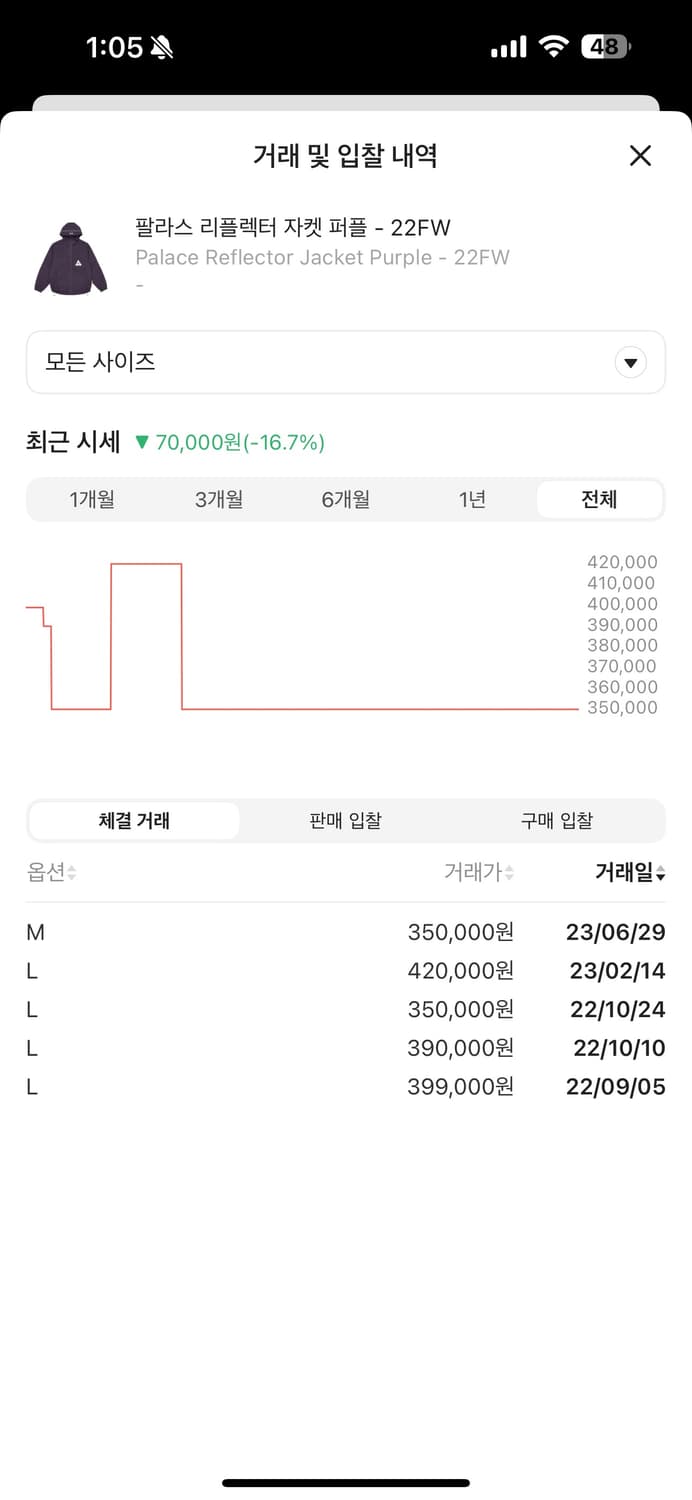
Task: Confirm the 전체 period is selected
Action: 599,499
